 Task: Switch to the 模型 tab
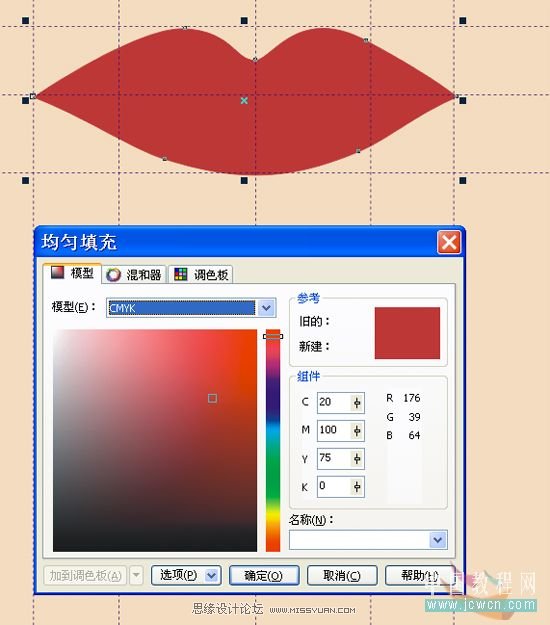point(72,273)
